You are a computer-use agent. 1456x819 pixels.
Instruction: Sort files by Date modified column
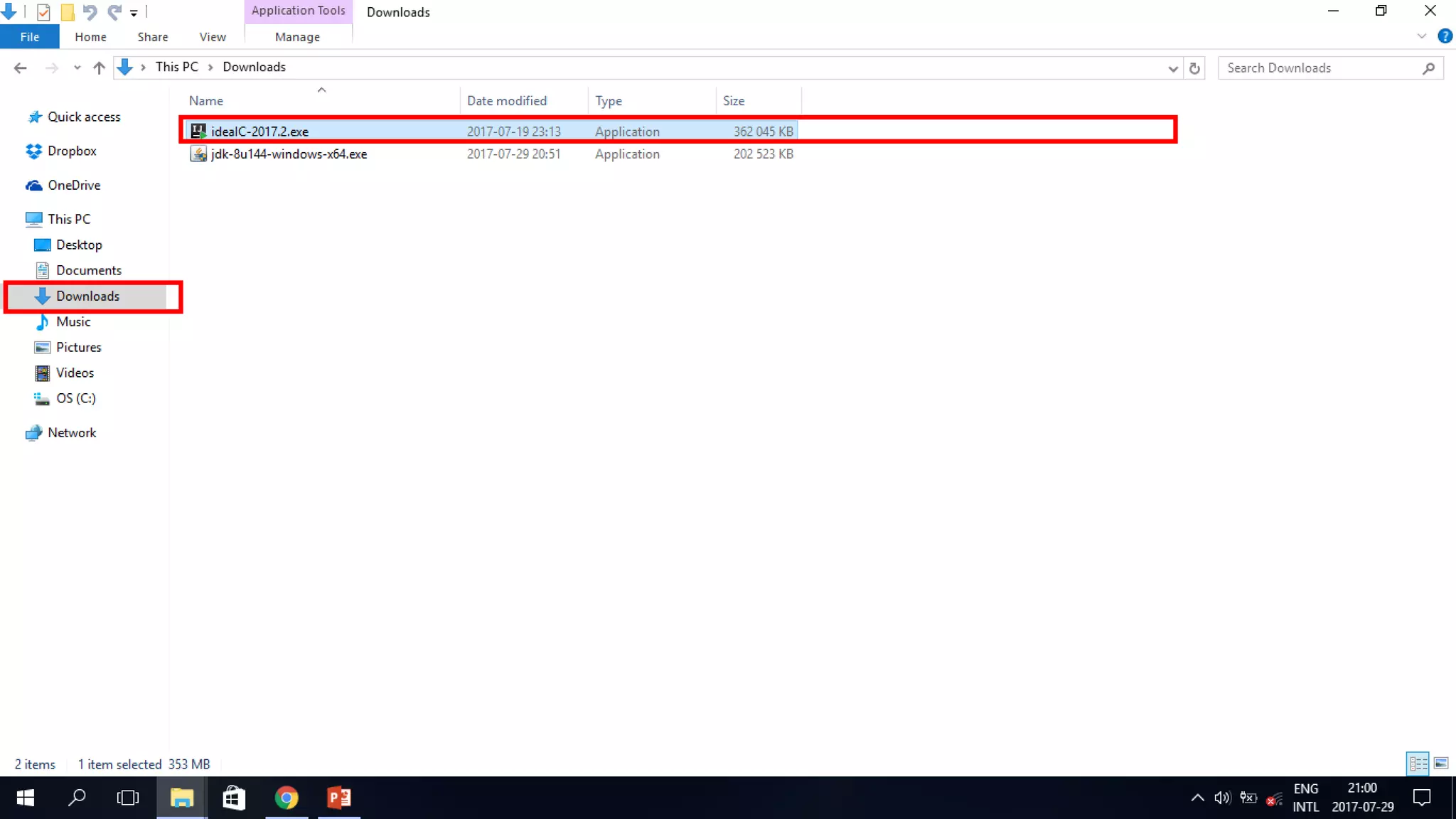(507, 101)
